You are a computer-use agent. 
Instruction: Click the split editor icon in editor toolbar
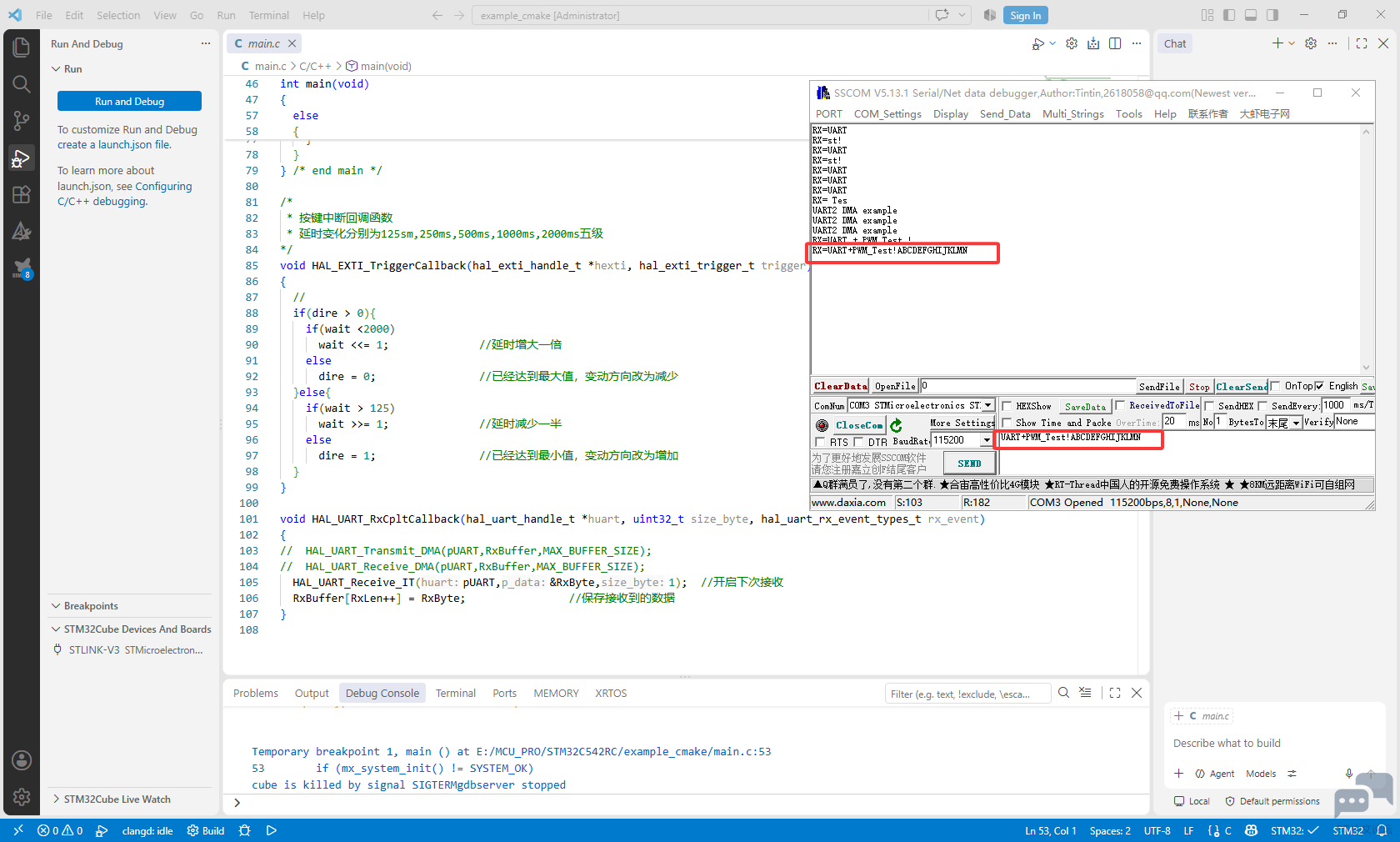coord(1115,43)
